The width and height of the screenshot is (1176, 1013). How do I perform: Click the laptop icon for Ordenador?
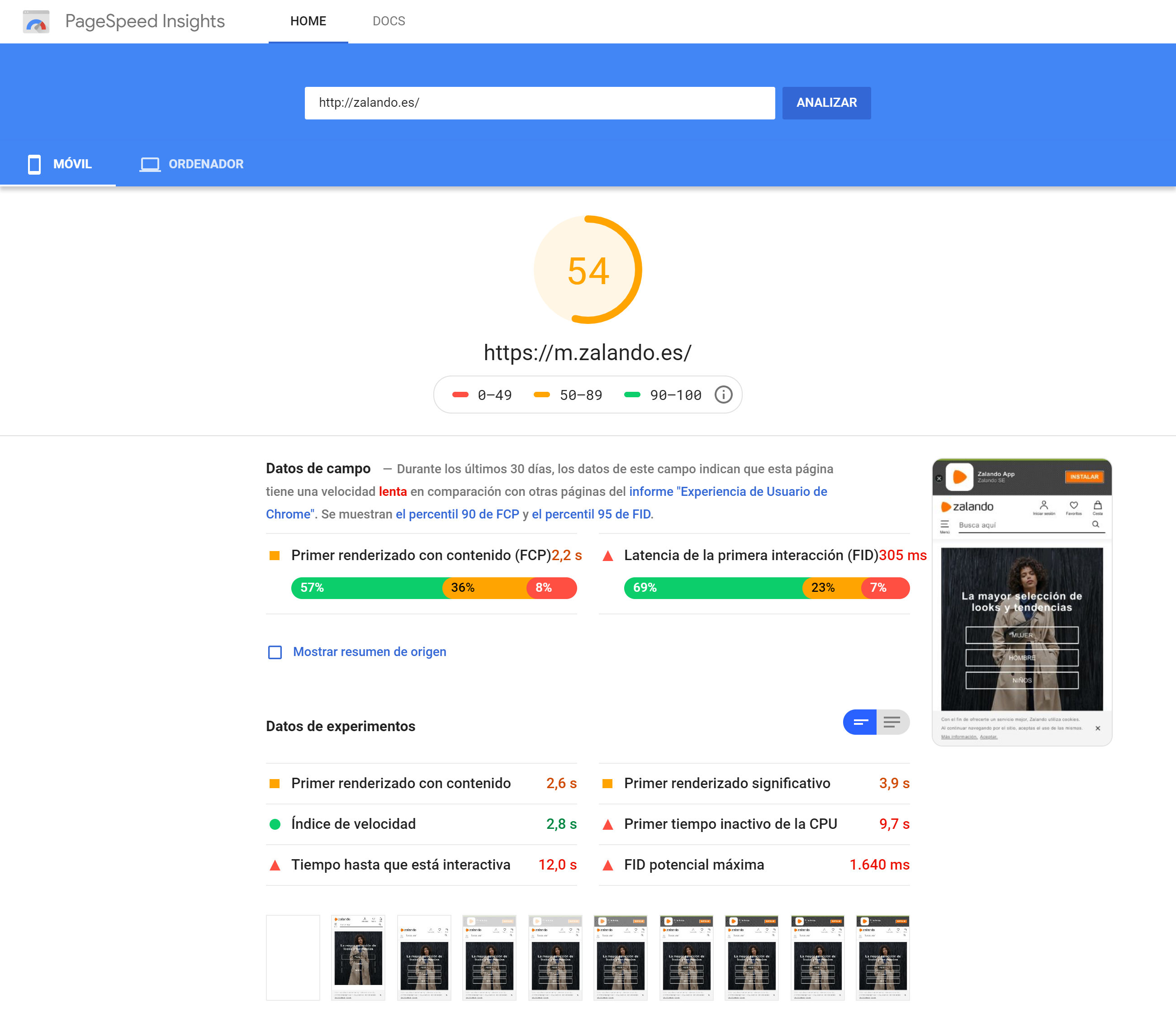[150, 164]
